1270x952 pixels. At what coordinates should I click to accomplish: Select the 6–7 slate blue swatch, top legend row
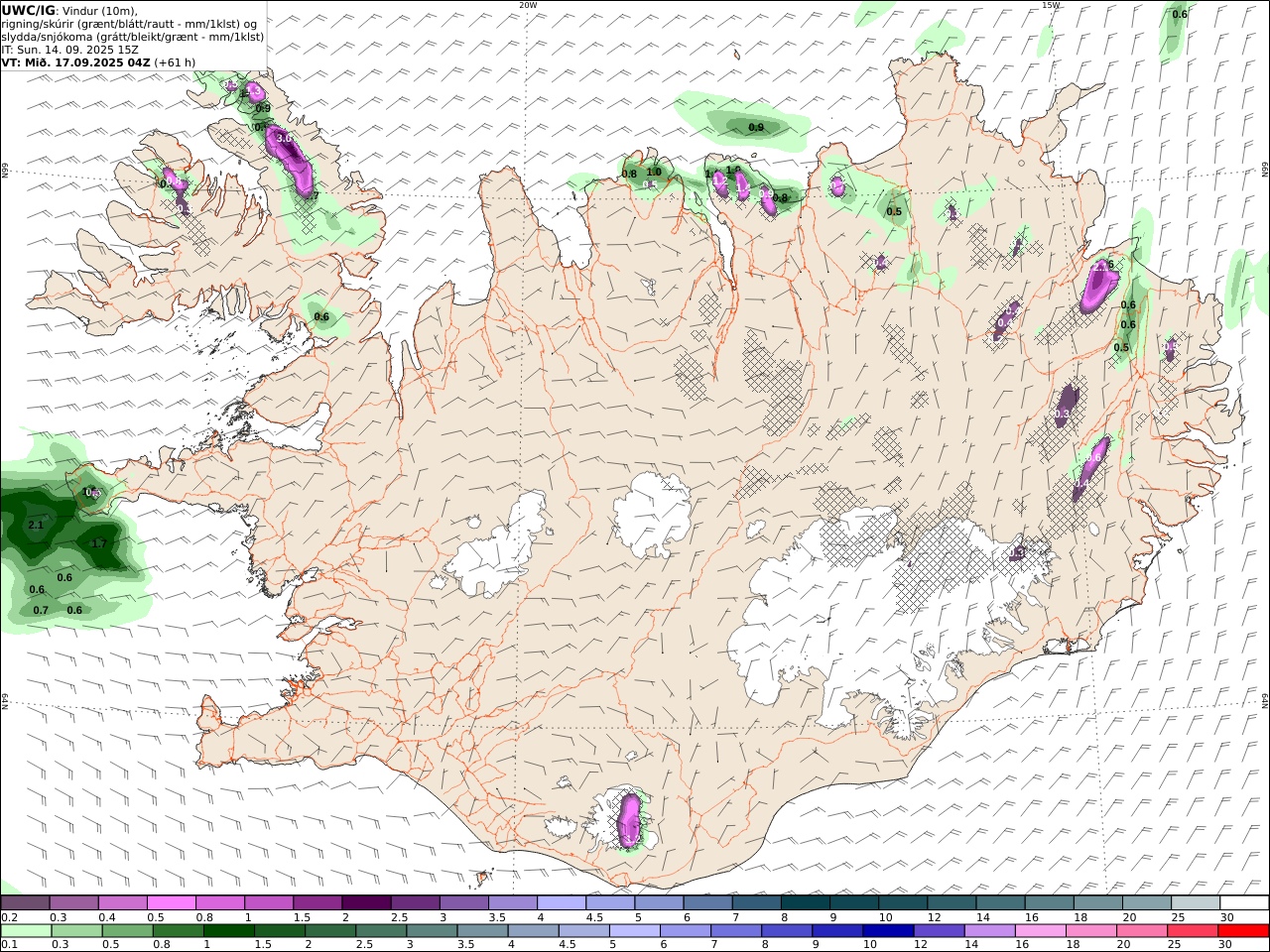707,903
